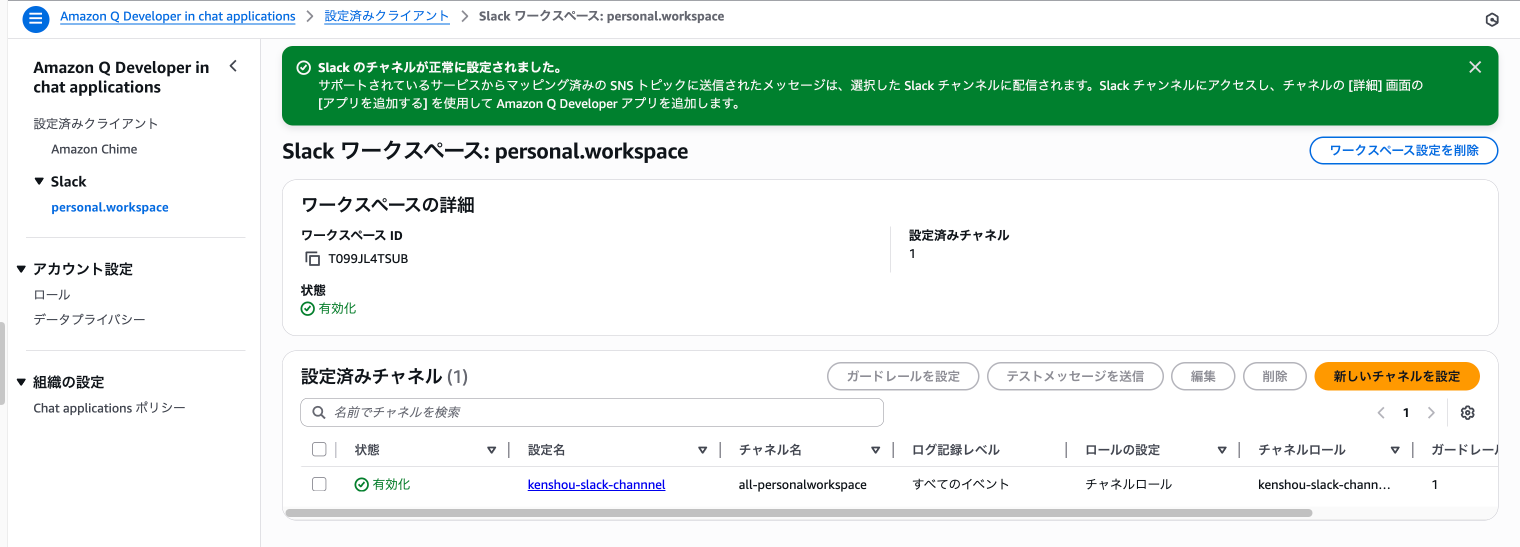
Task: Sort by チャネル名 column
Action: point(875,450)
